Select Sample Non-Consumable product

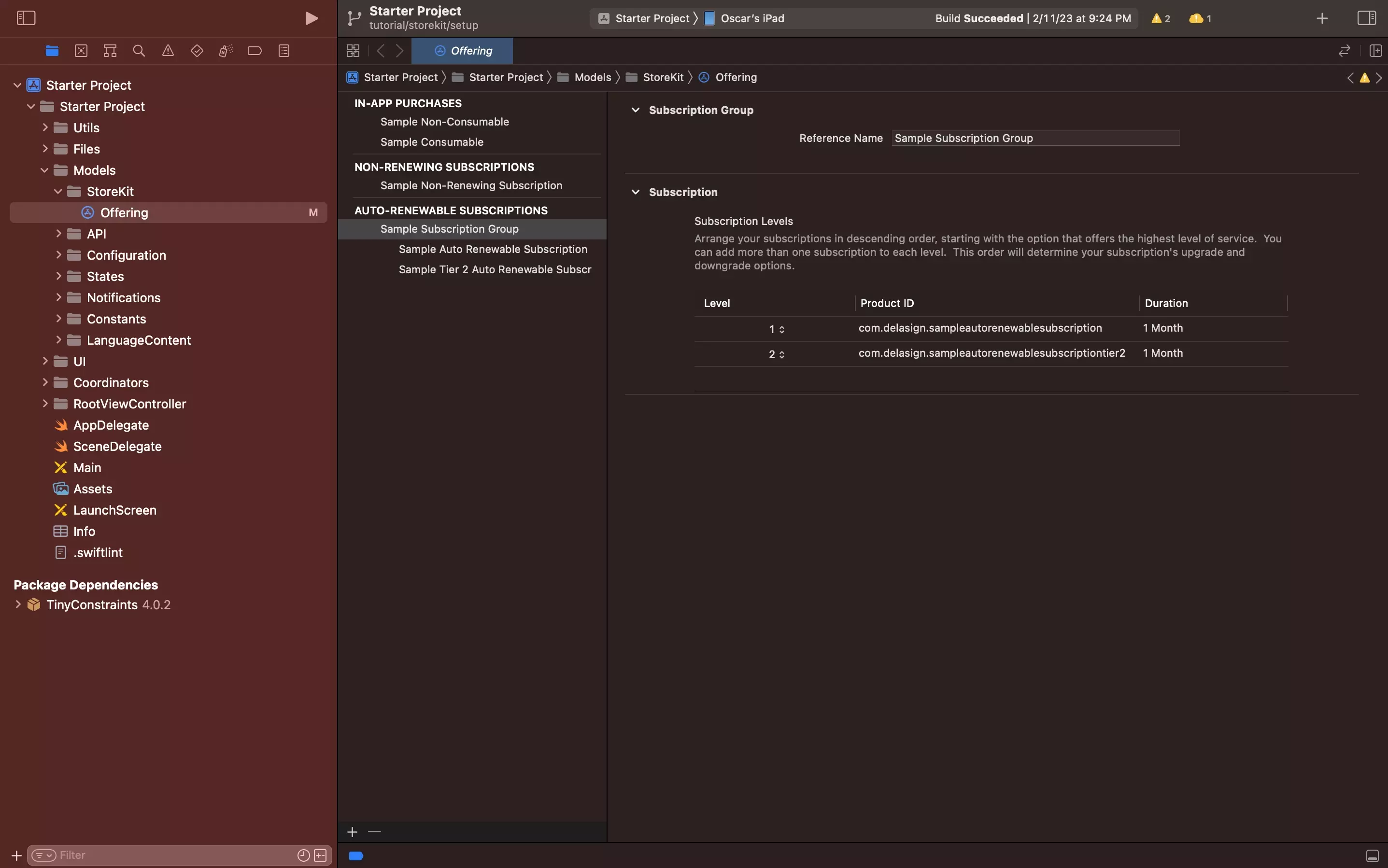pos(444,122)
